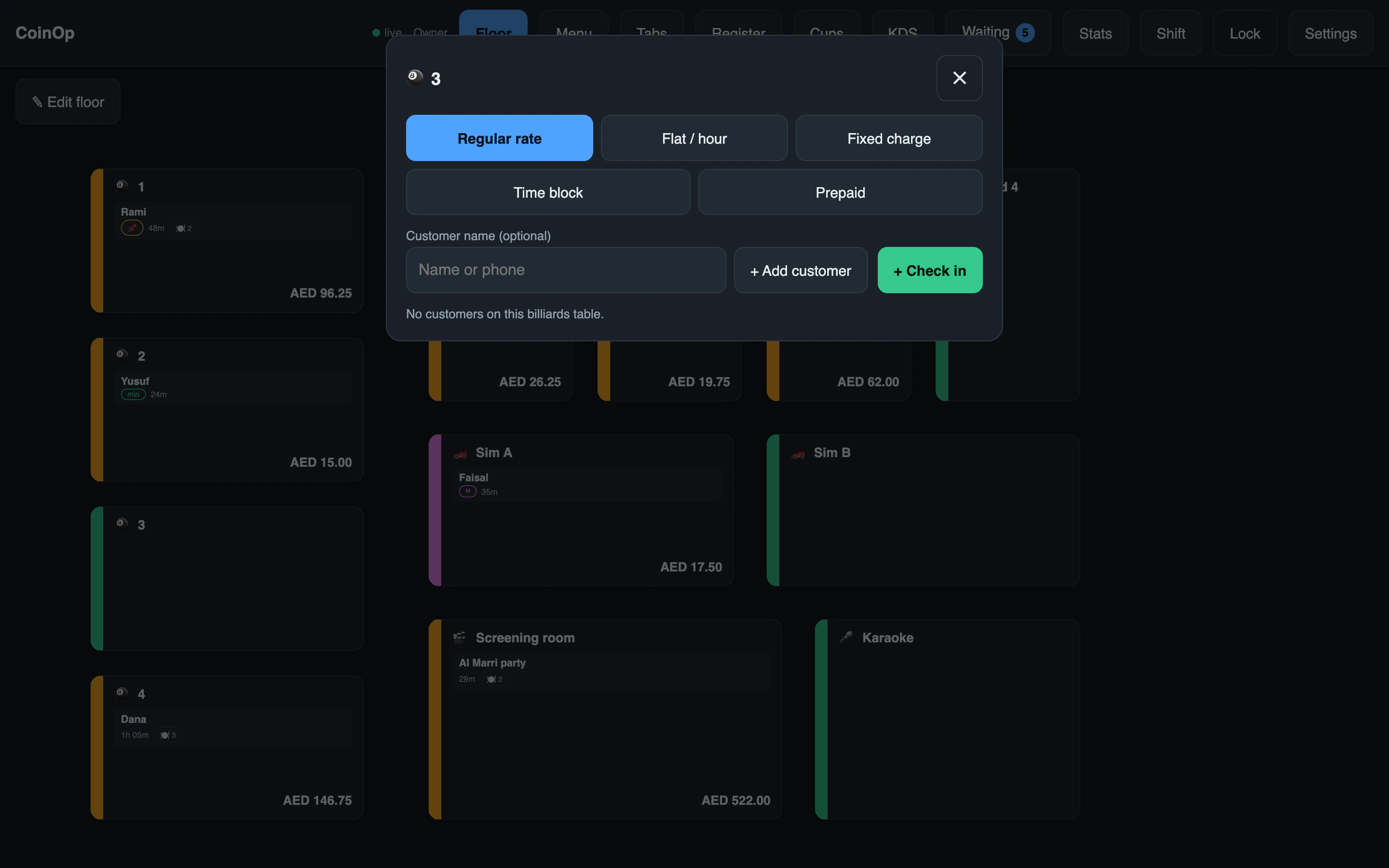Select Rami's session on table 1

pos(233,220)
